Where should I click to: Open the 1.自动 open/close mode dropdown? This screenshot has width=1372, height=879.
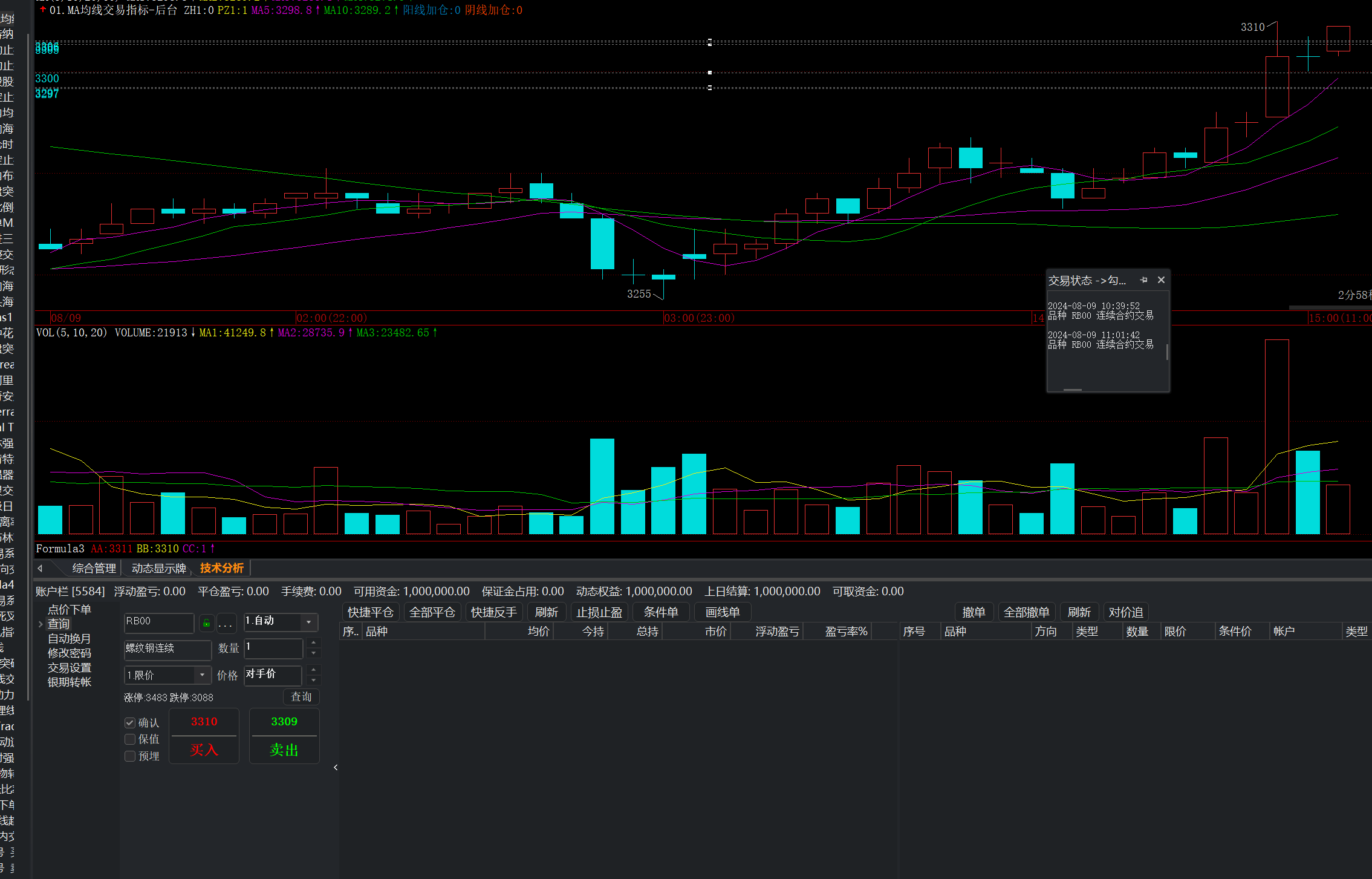coord(309,622)
